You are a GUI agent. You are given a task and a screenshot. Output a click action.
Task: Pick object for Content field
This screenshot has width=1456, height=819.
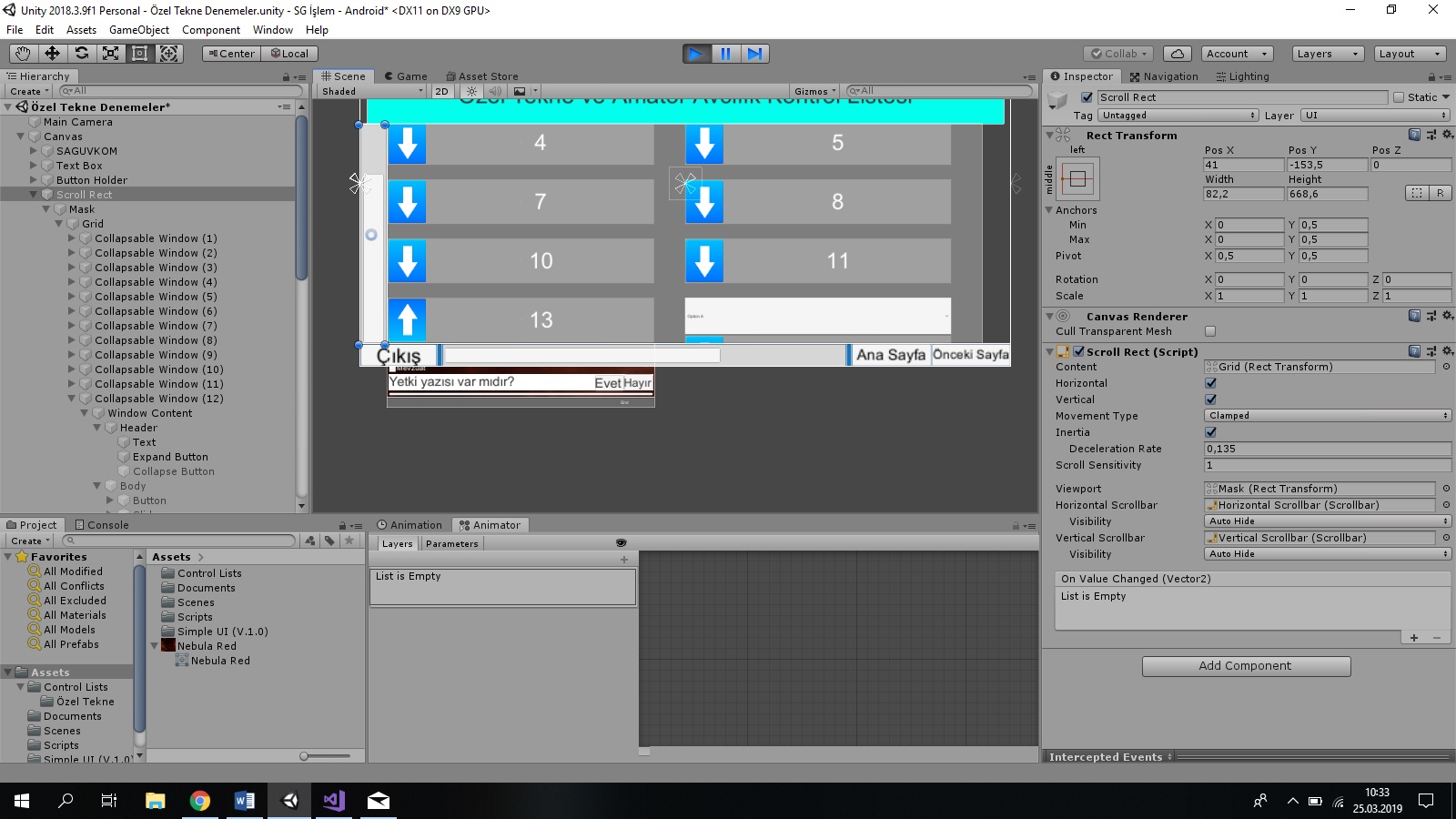1446,367
